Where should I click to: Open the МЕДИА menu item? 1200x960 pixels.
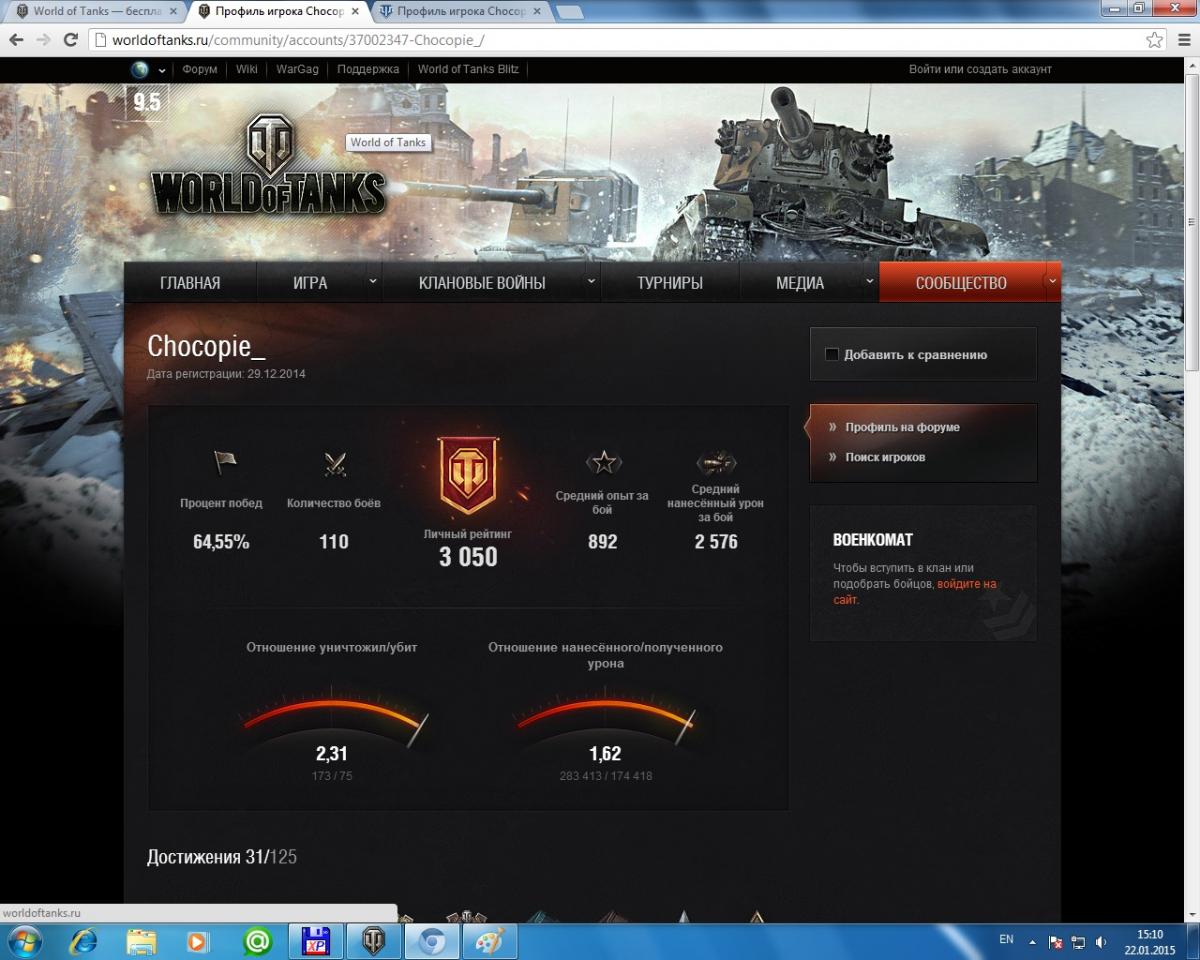pos(800,283)
